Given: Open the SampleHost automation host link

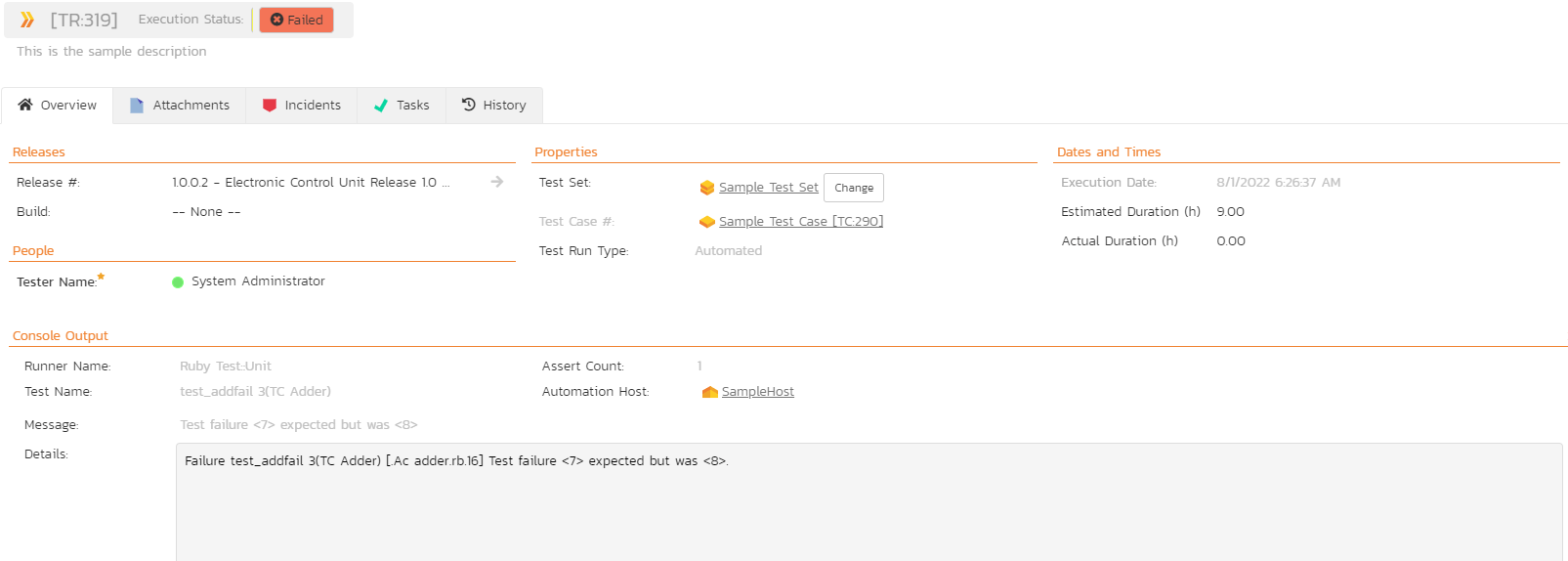Looking at the screenshot, I should click(757, 392).
